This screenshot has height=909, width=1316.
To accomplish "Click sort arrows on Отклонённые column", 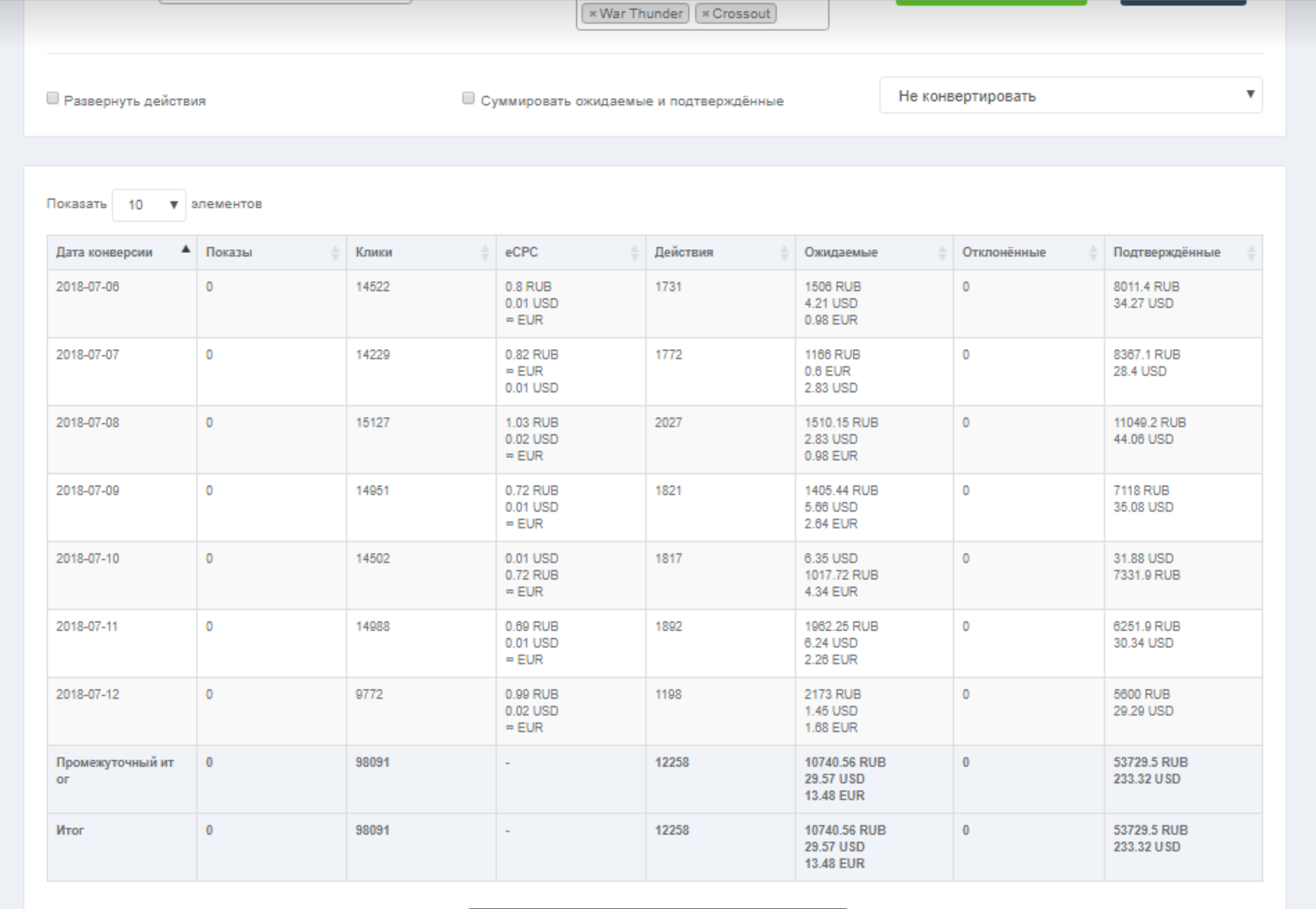I will tap(1093, 253).
